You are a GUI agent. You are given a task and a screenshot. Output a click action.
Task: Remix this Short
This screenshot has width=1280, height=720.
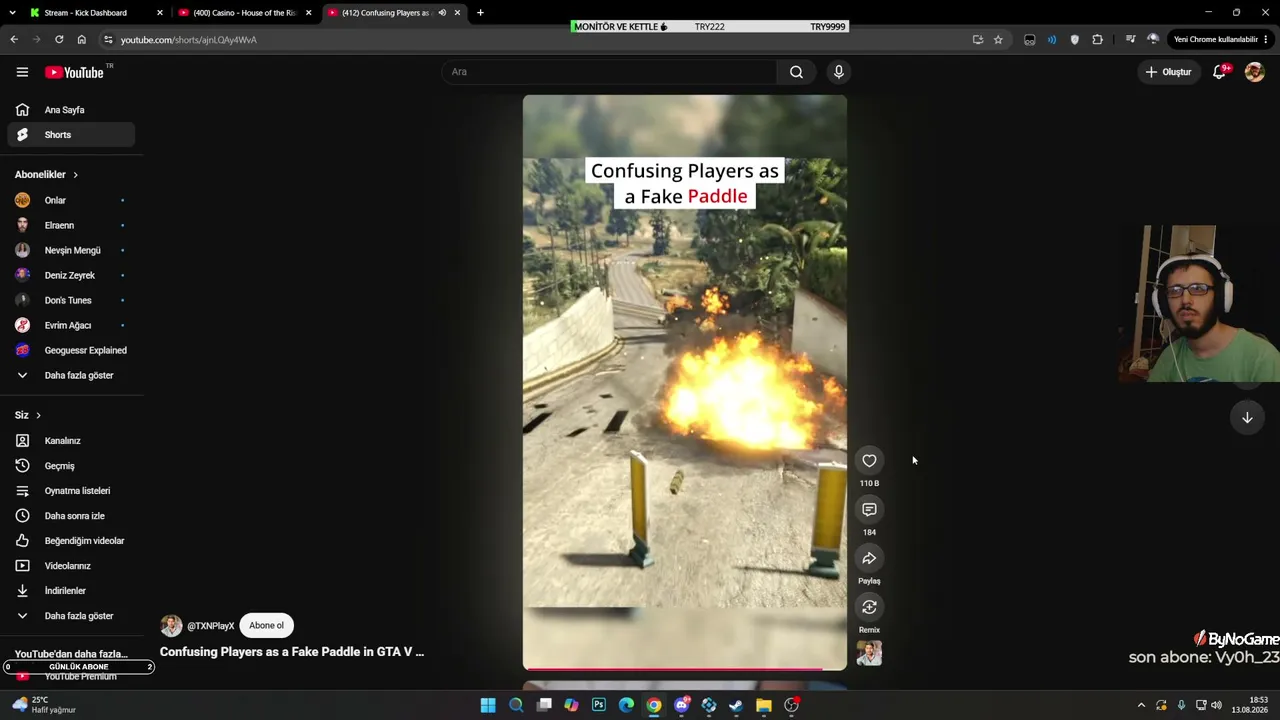(869, 607)
